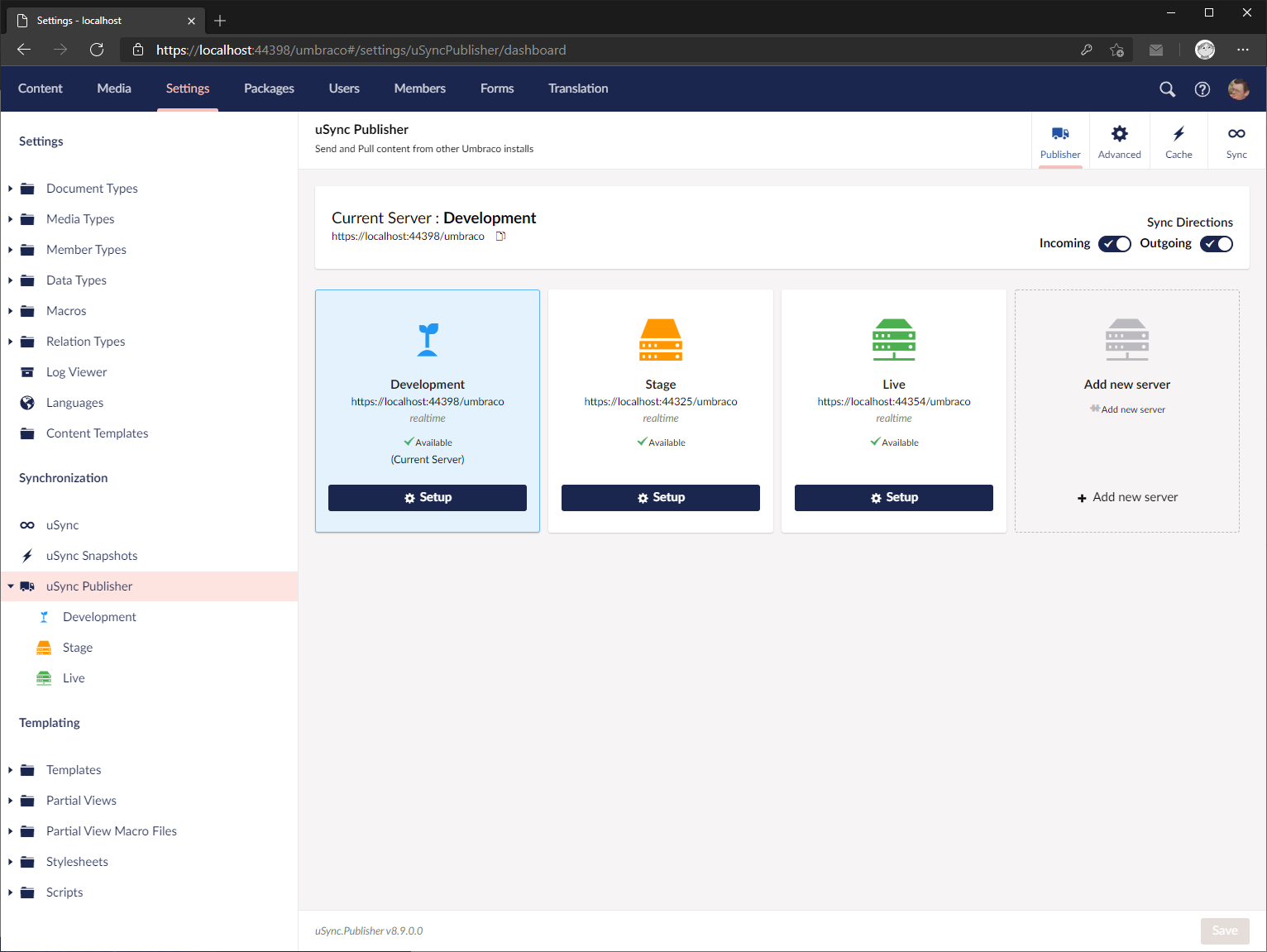The image size is (1267, 952).
Task: Select uSync Snapshots in the tree
Action: point(92,556)
